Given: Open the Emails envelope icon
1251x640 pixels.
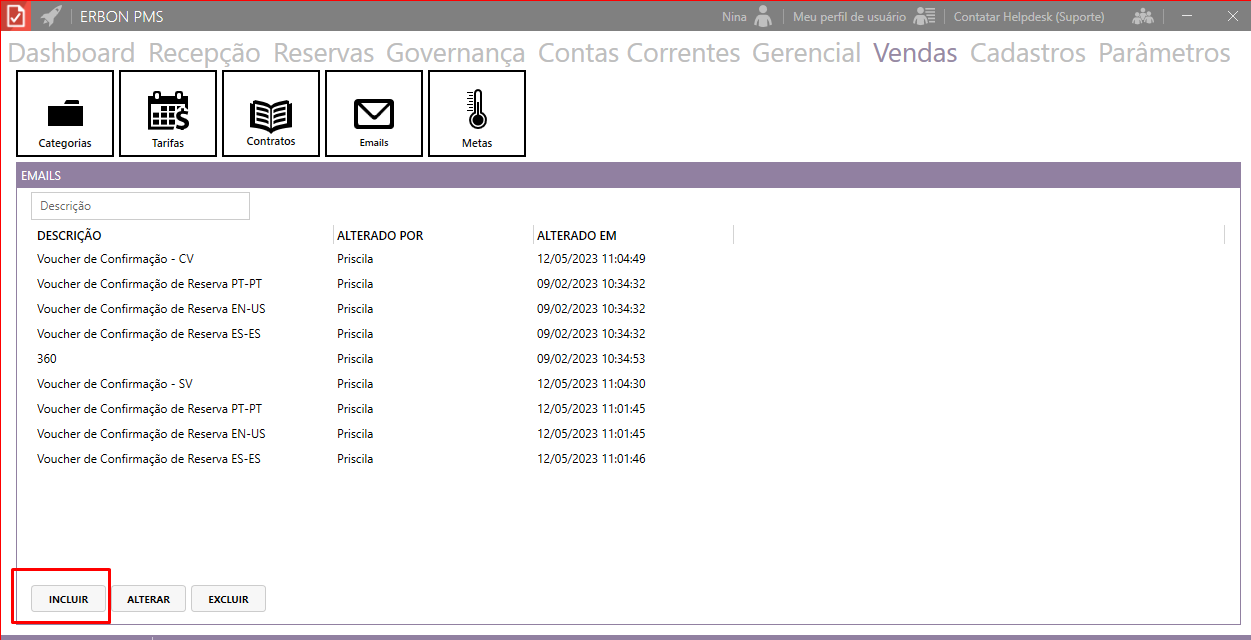Looking at the screenshot, I should (374, 114).
